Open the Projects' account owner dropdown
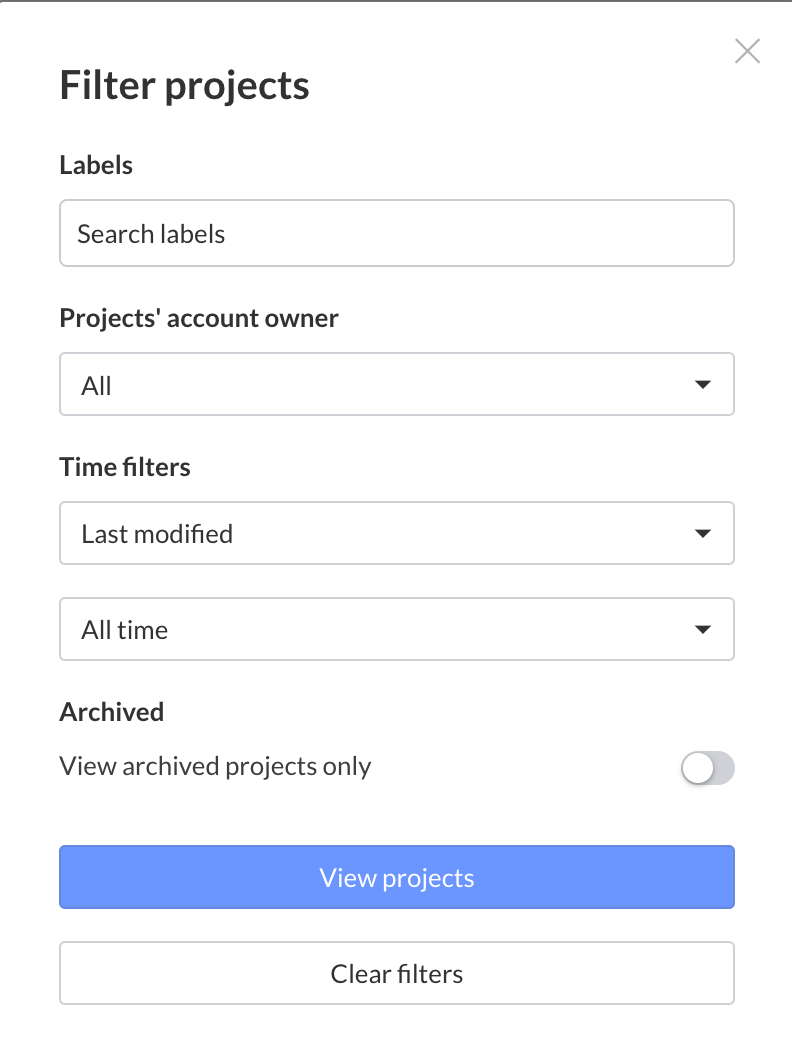Screen dimensions: 792x1064 point(397,385)
